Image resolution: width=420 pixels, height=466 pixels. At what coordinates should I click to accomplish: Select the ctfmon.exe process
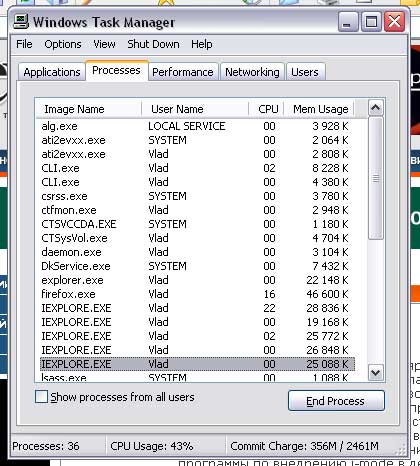pyautogui.click(x=197, y=210)
